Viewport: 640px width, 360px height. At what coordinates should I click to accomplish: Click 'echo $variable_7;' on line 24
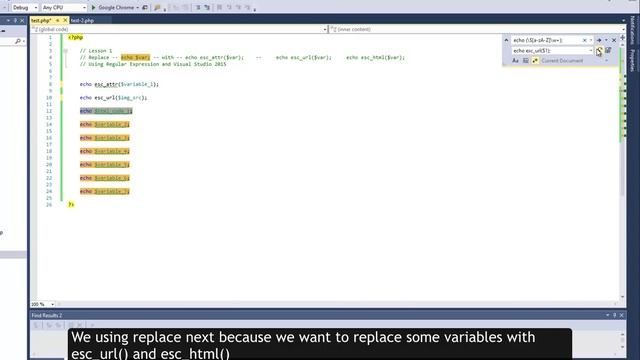(x=104, y=191)
